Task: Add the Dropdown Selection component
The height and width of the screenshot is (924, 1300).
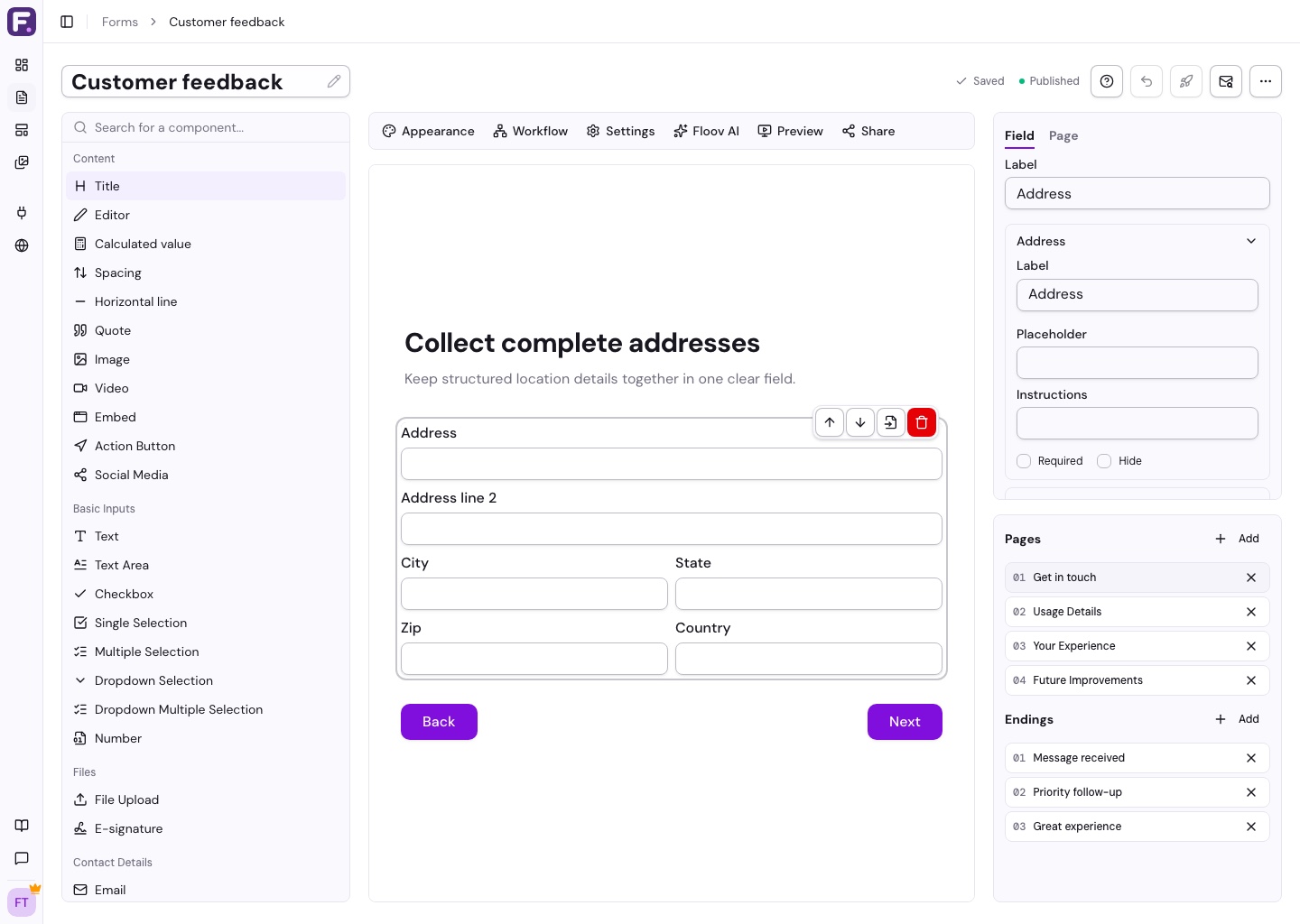Action: pos(206,680)
